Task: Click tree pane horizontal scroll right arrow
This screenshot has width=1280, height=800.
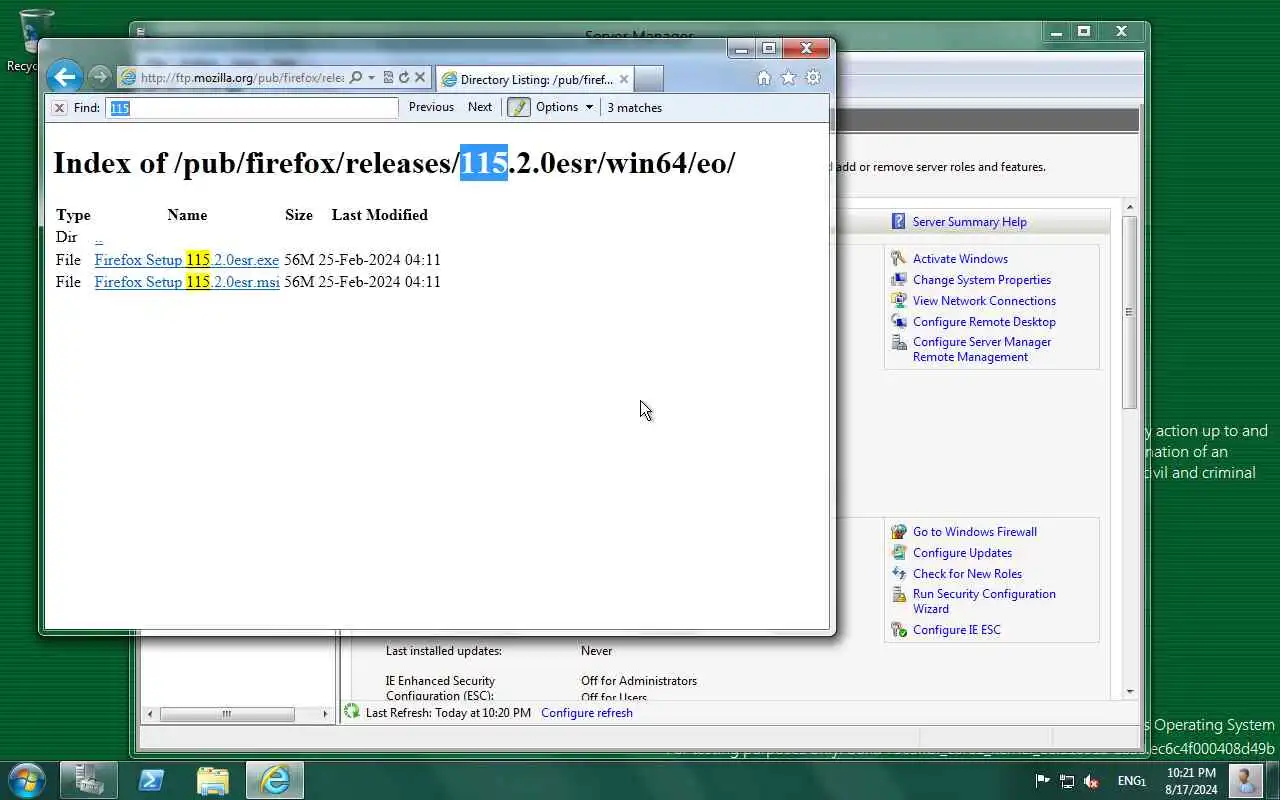Action: (324, 714)
